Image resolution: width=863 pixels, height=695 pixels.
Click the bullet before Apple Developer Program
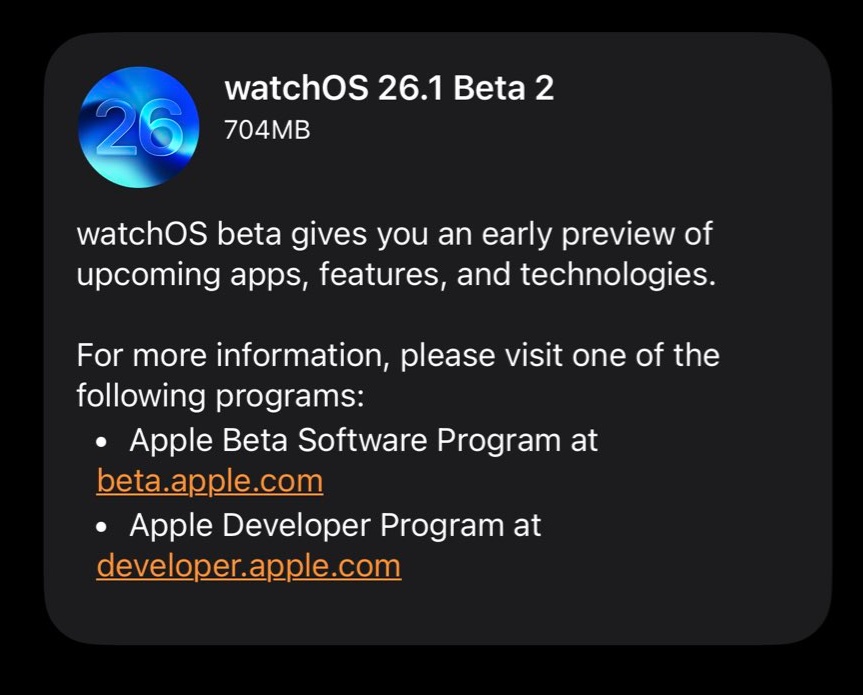click(101, 527)
